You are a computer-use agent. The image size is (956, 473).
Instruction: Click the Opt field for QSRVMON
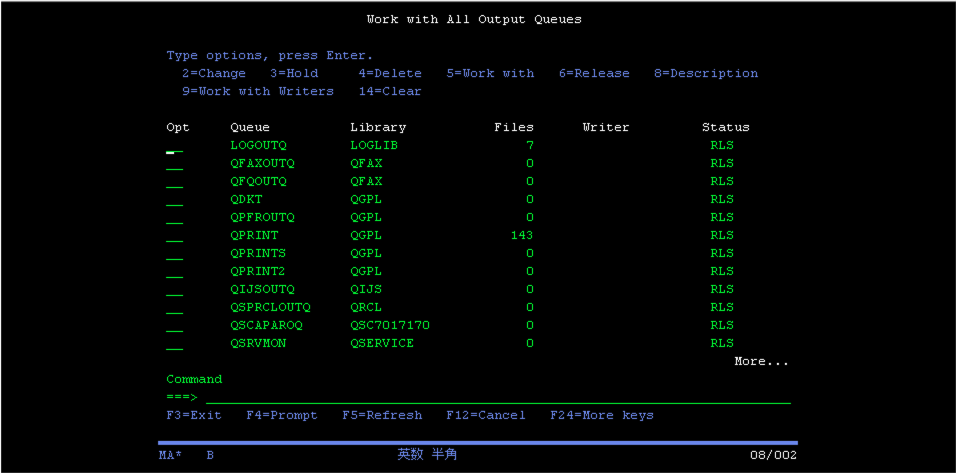click(174, 344)
